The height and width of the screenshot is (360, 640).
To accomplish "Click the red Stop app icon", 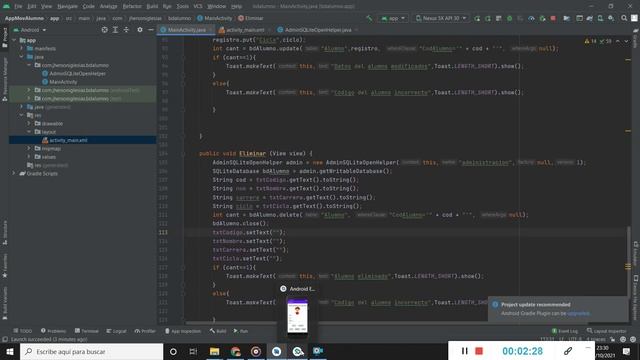I will coord(553,18).
